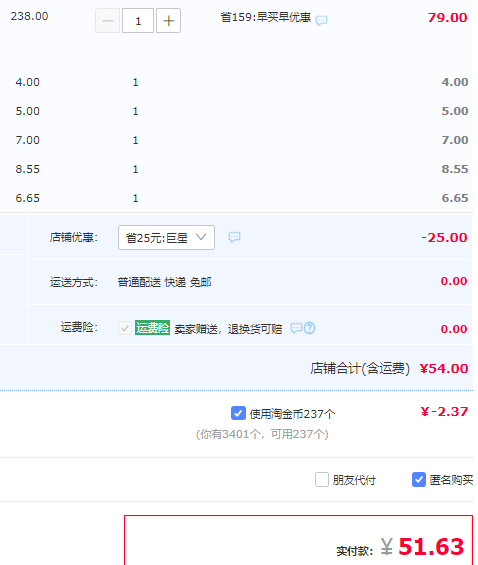This screenshot has height=565, width=478.
Task: Click comment bubble icon beside store discount dropdown
Action: 234,237
